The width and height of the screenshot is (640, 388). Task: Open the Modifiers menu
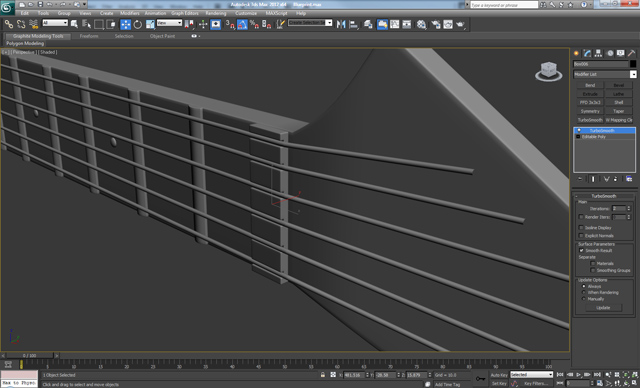(130, 13)
